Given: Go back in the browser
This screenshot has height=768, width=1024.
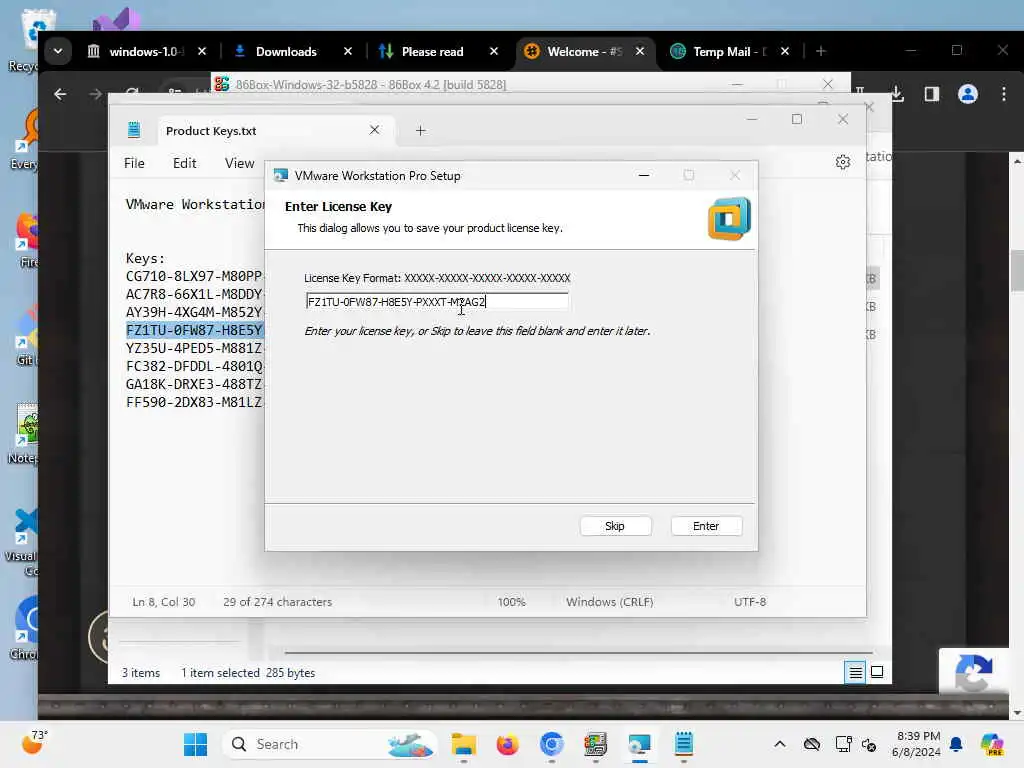Looking at the screenshot, I should click(x=60, y=94).
